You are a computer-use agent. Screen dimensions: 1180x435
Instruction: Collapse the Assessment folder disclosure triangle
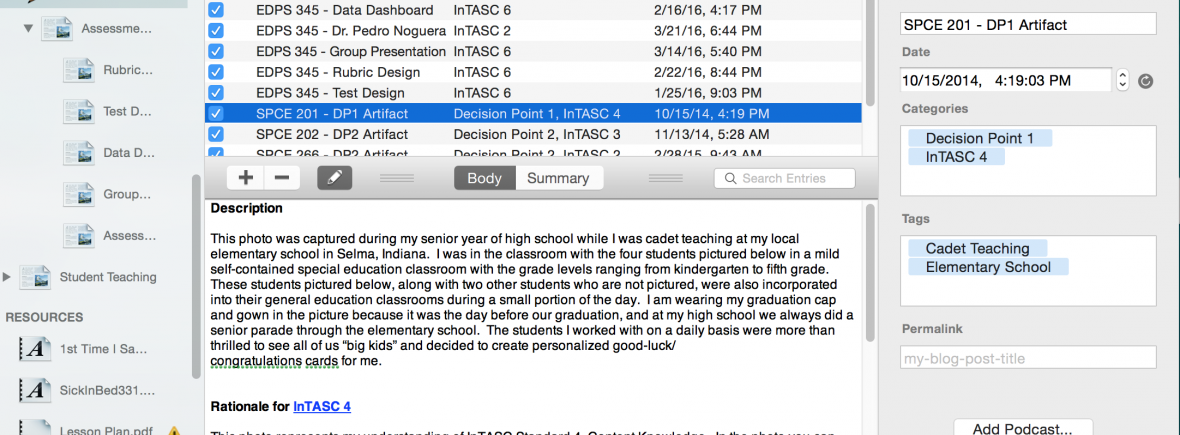[28, 29]
